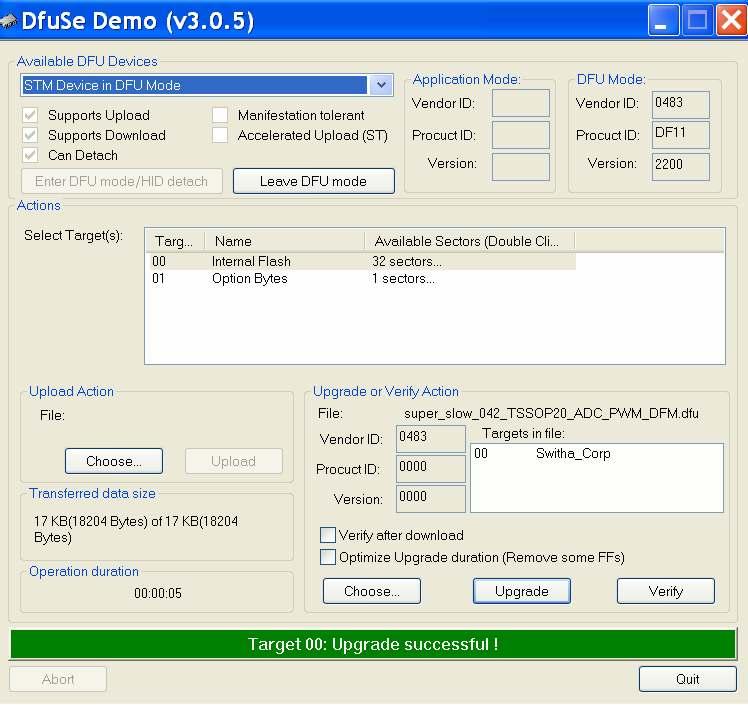Viewport: 748px width, 705px height.
Task: Open the Available DFU Devices dropdown arrow
Action: (381, 85)
